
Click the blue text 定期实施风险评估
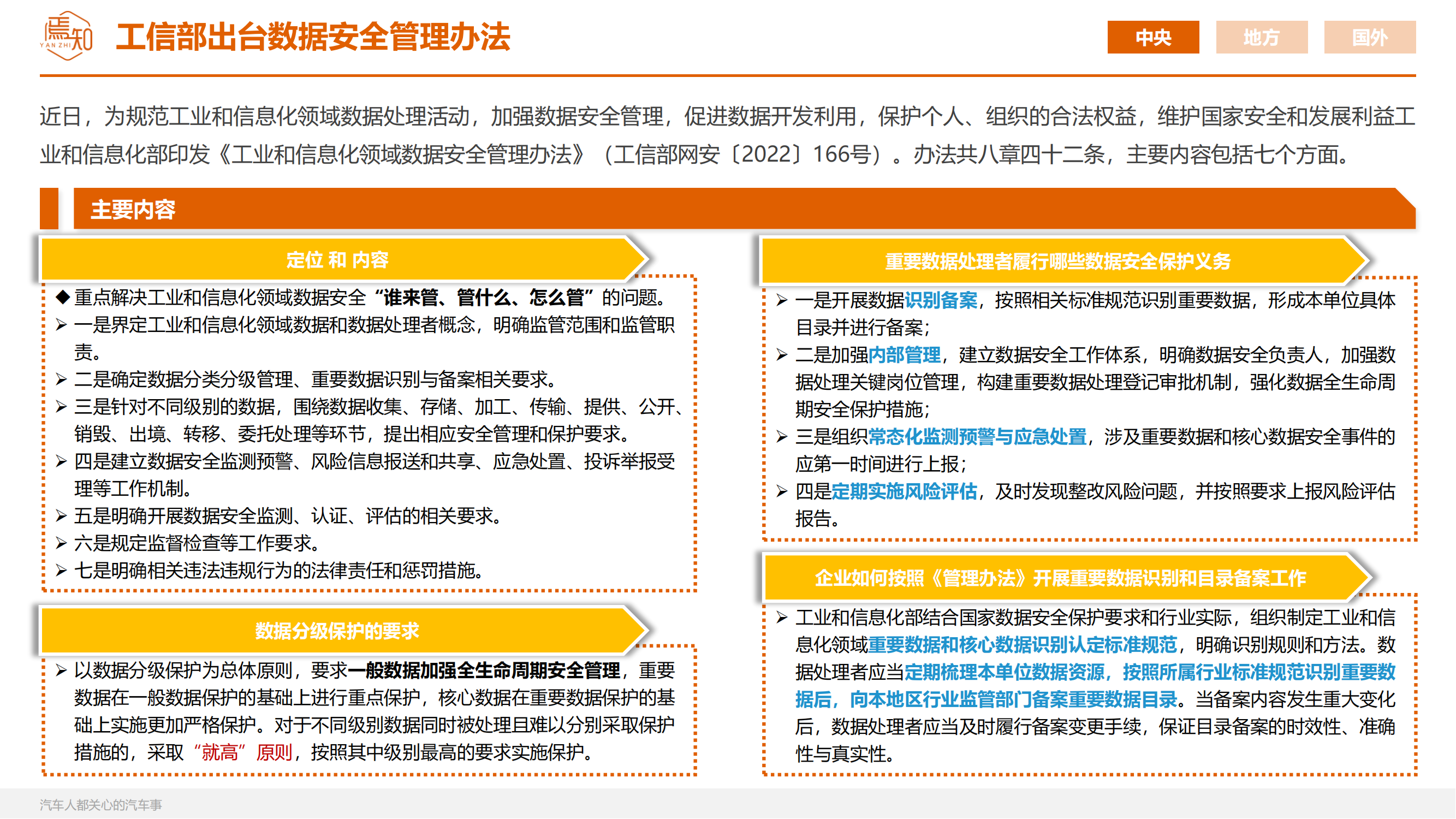tap(905, 492)
